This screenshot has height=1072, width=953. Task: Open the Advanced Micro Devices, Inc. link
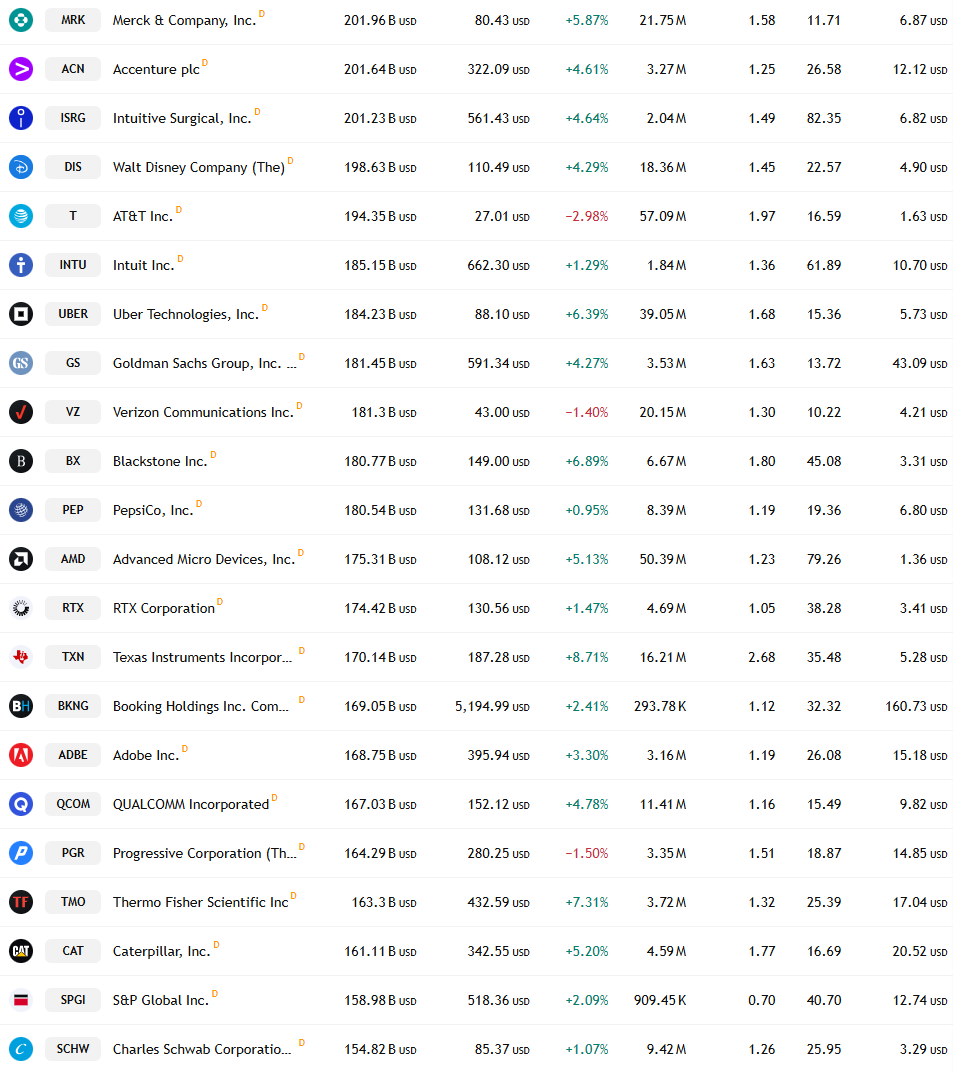[204, 559]
